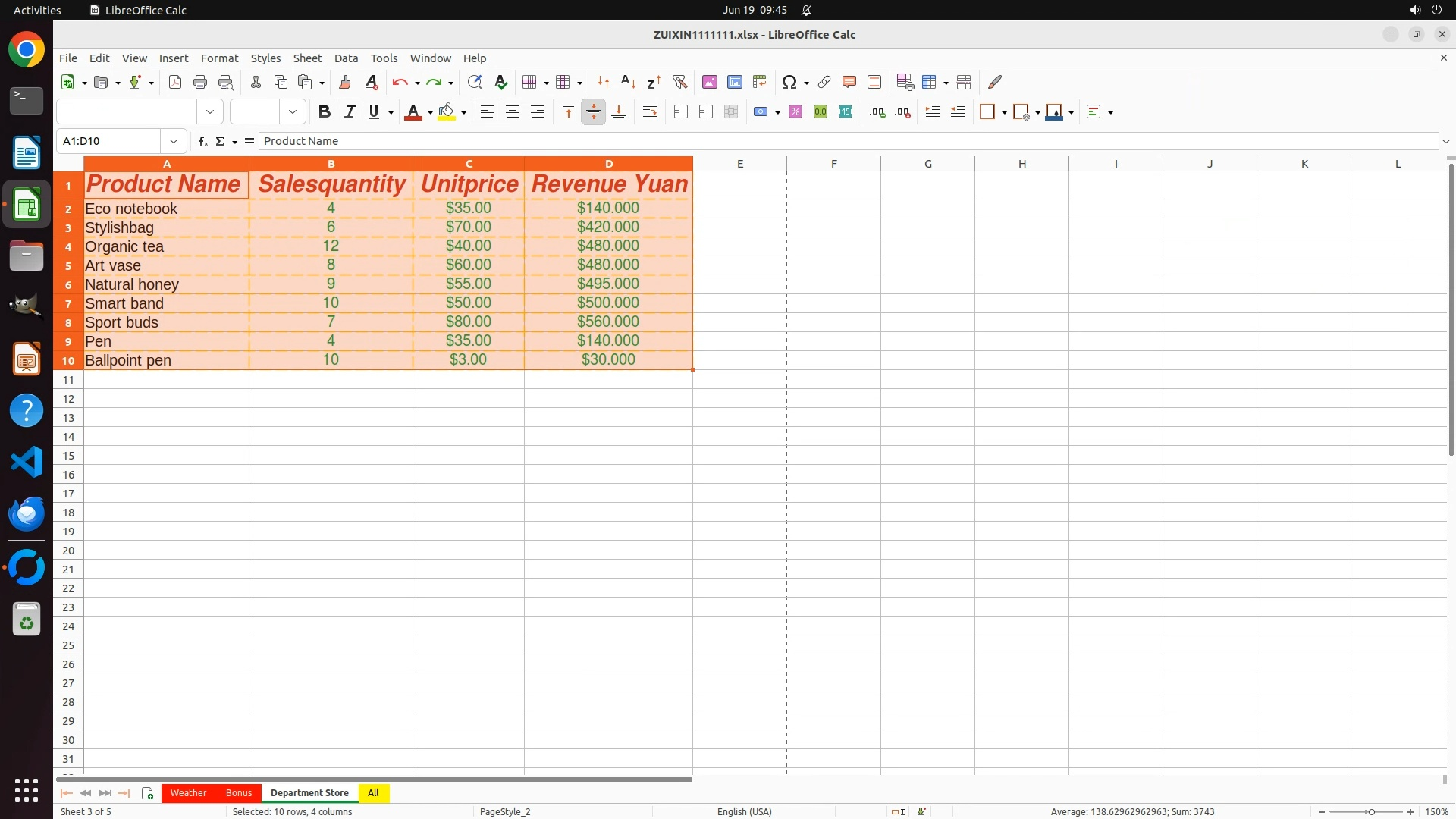Click the formula input line
1456x819 pixels.
834,141
